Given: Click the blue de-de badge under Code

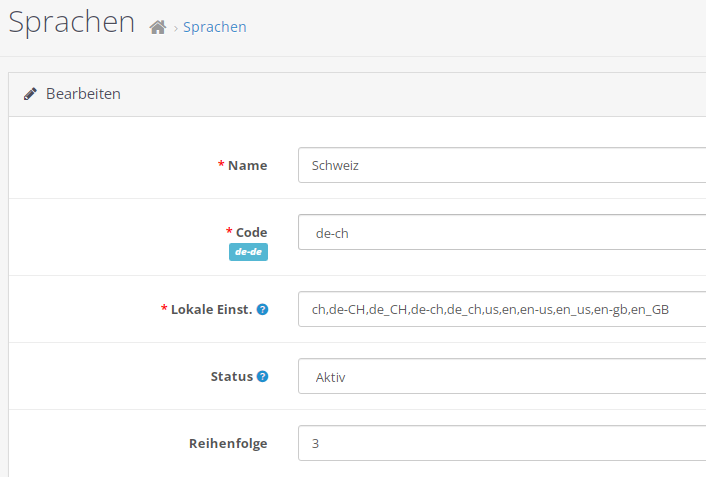Looking at the screenshot, I should (248, 252).
